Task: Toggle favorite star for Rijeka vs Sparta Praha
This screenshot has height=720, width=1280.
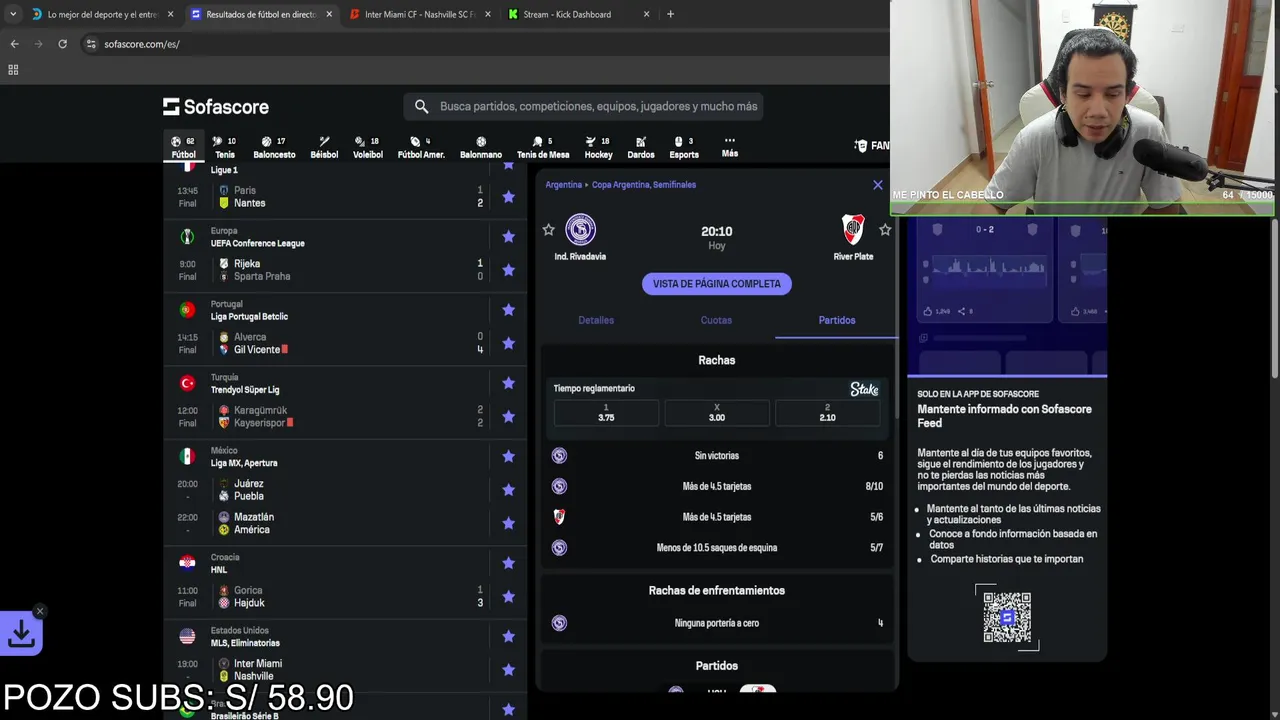Action: [508, 270]
